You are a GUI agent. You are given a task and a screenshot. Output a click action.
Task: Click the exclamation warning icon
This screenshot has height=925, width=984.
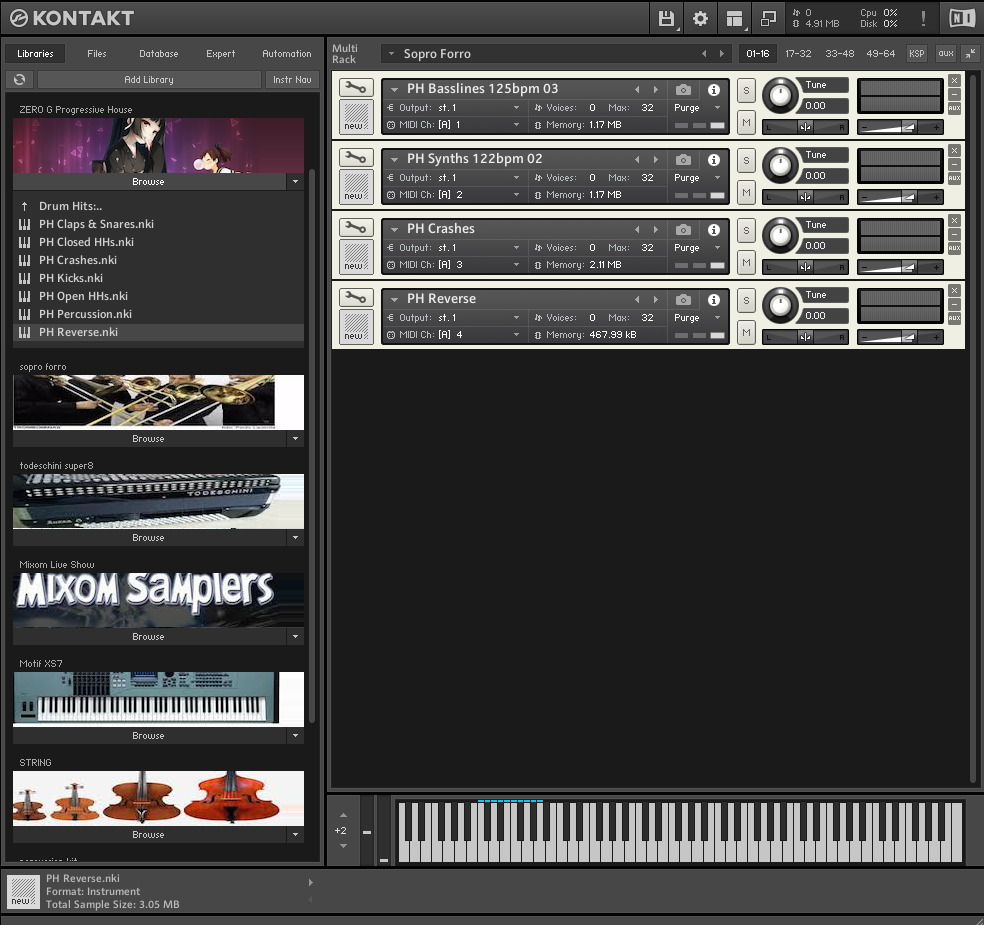[923, 18]
